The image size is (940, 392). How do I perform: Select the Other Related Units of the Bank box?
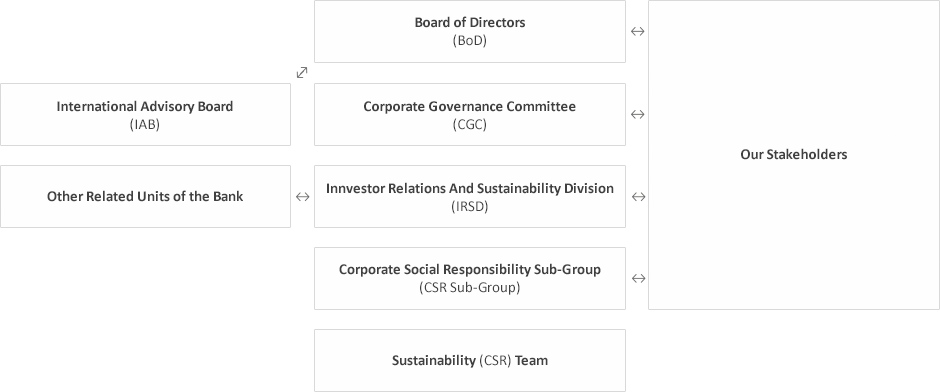coord(145,197)
